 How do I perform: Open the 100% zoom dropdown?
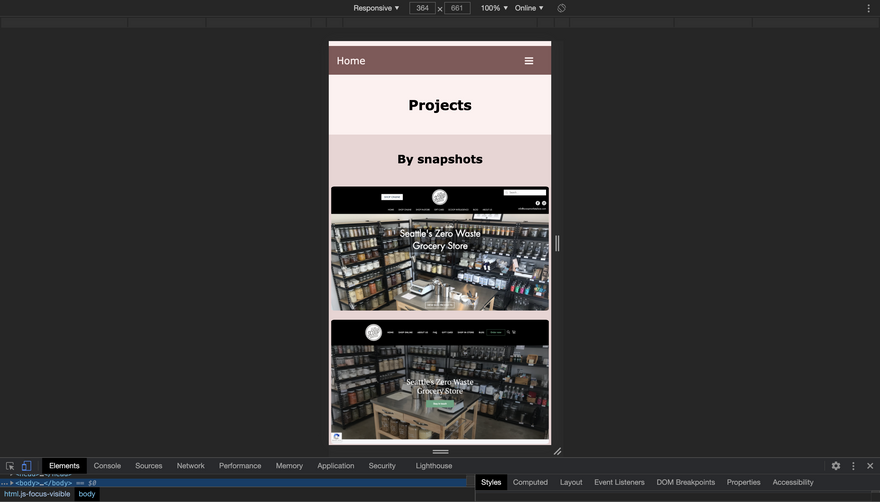(493, 8)
